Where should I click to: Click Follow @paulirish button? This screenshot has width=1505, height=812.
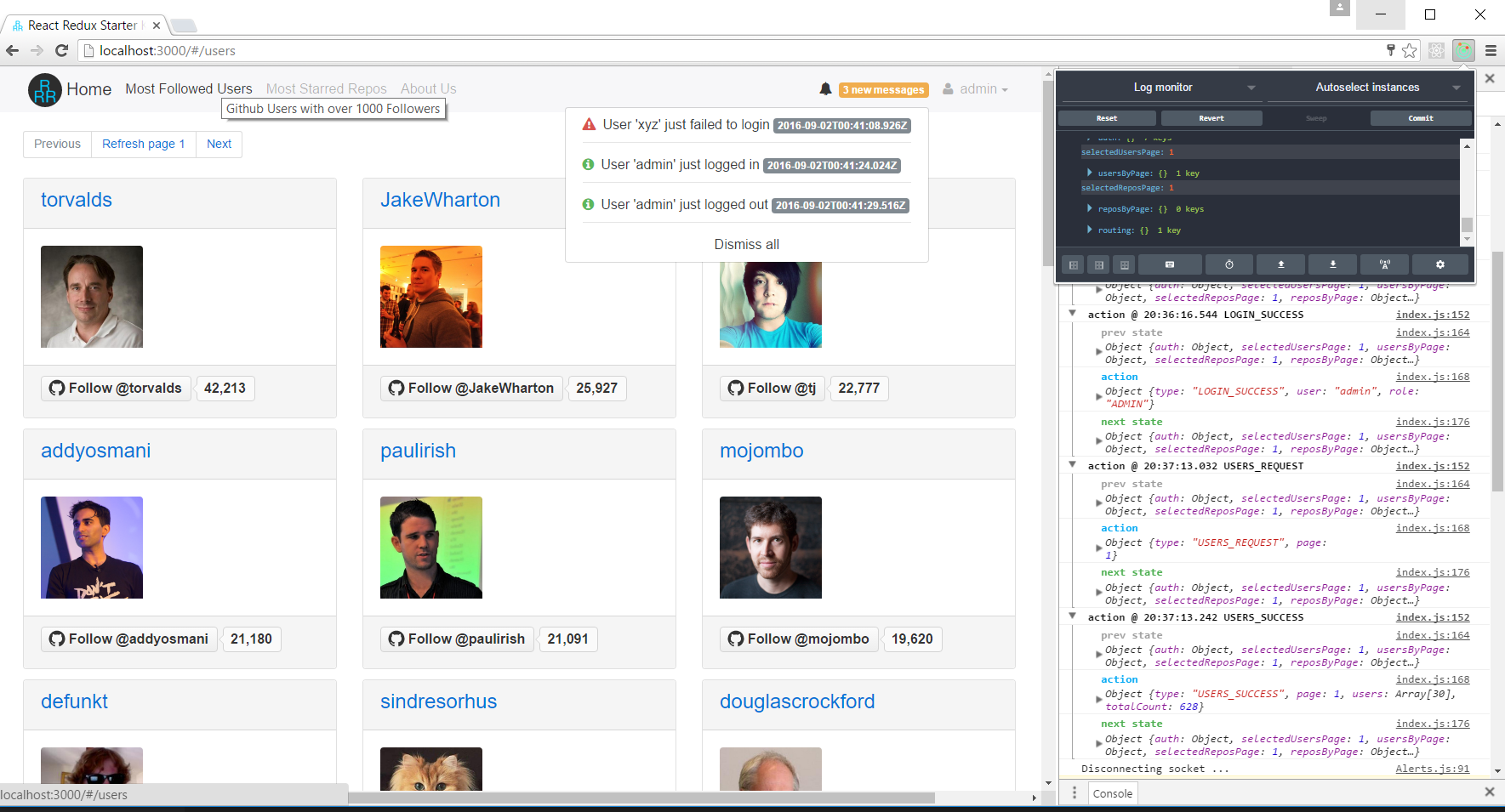[457, 639]
